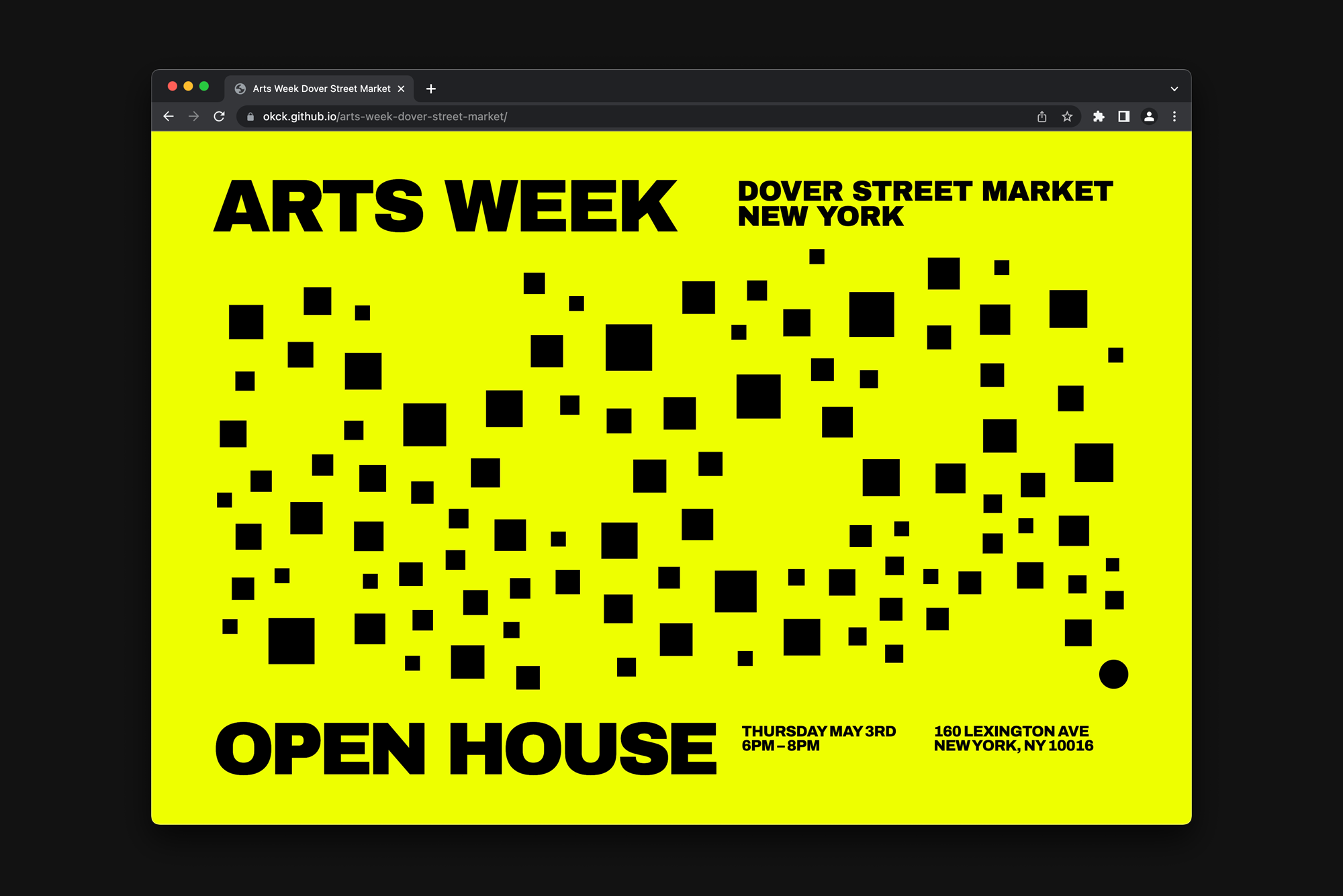The image size is (1343, 896).
Task: Open the profile avatar menu
Action: click(1149, 117)
